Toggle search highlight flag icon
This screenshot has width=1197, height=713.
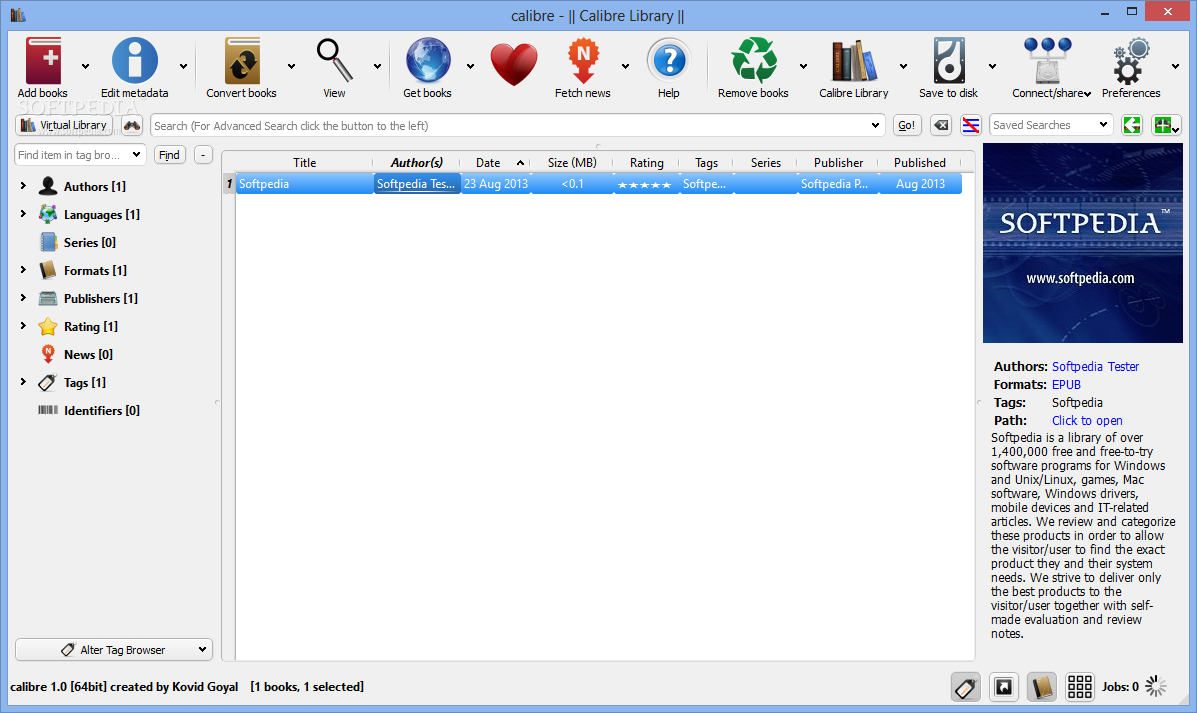point(970,125)
